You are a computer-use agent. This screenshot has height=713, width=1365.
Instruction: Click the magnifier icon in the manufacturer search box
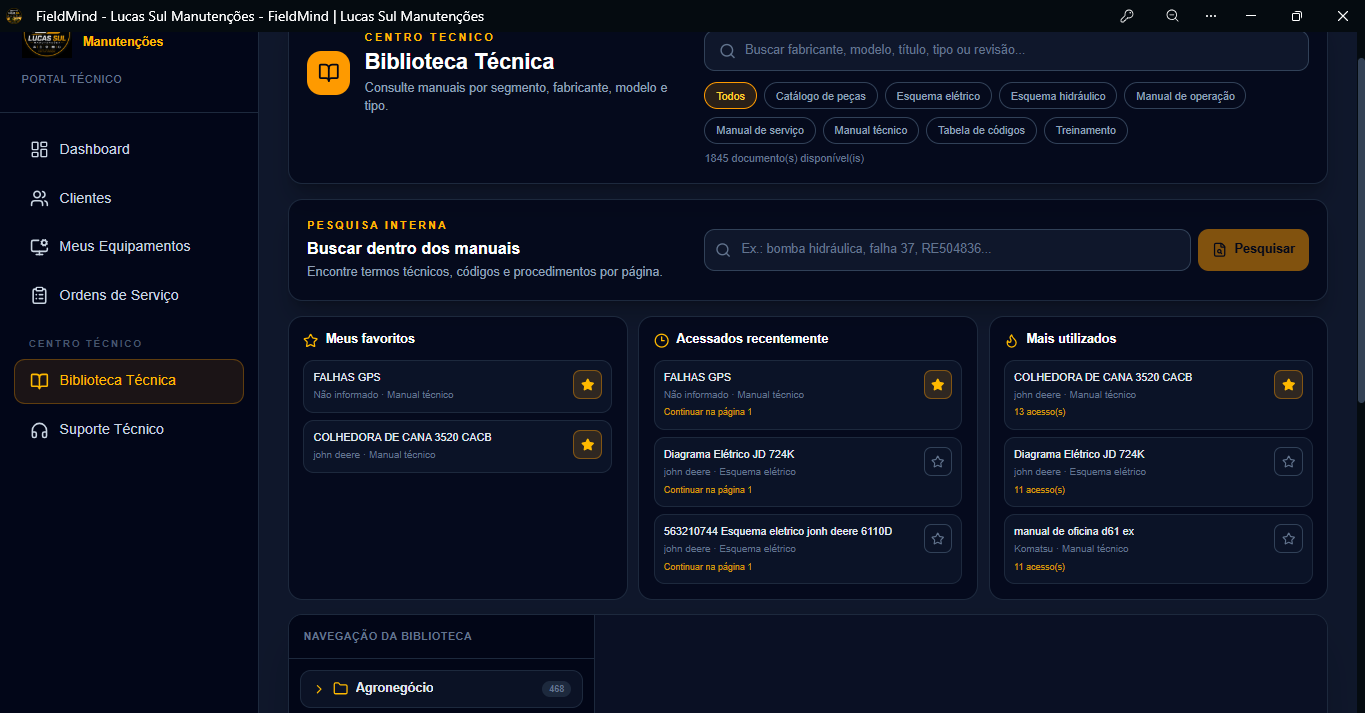[726, 50]
